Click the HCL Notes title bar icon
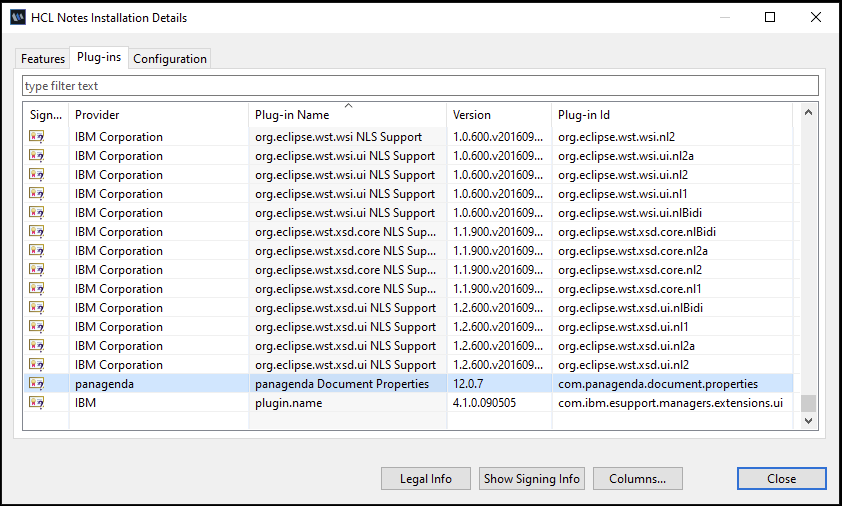 pyautogui.click(x=18, y=17)
